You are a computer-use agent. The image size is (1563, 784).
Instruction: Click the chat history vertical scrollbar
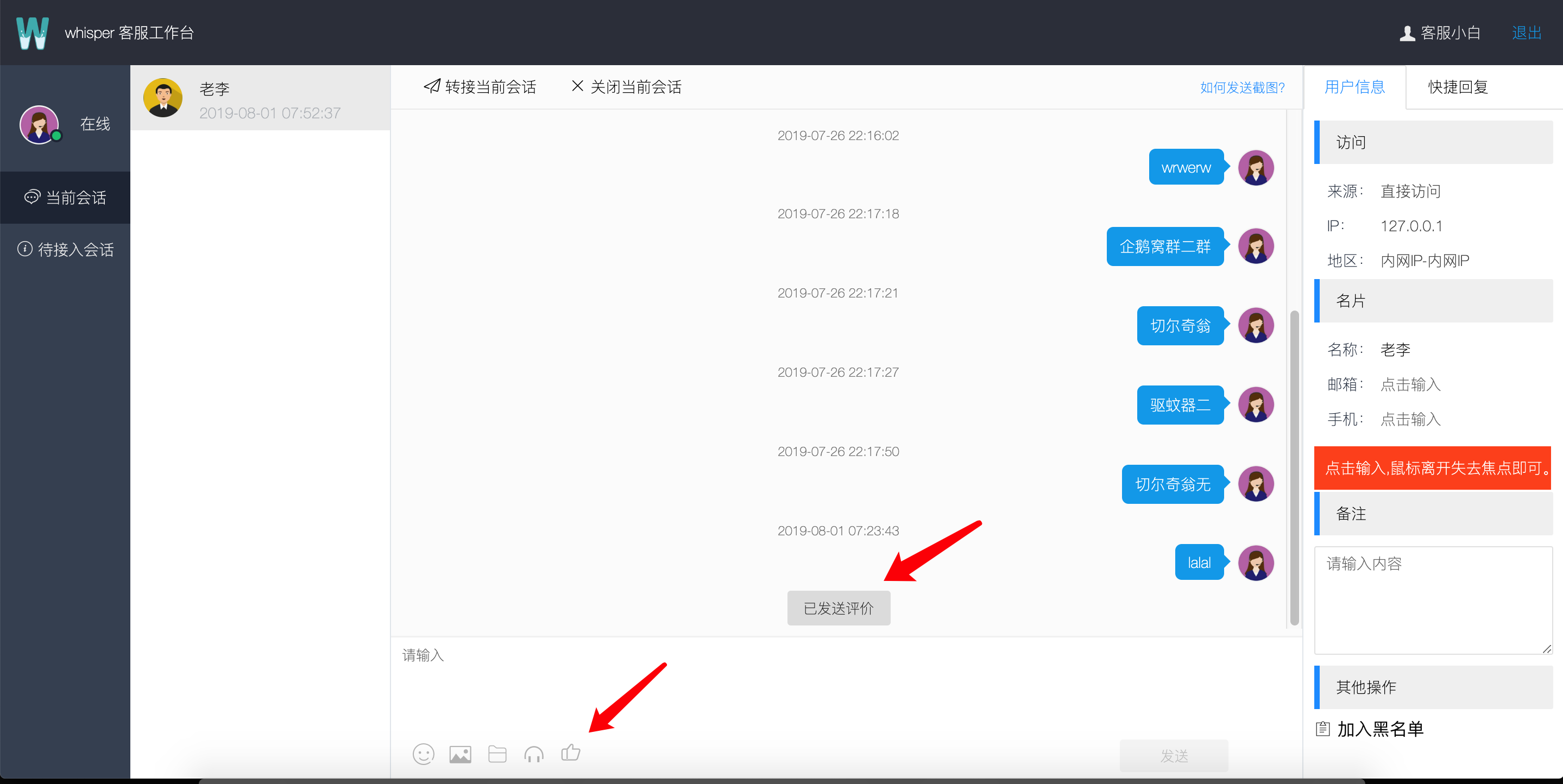[1294, 467]
